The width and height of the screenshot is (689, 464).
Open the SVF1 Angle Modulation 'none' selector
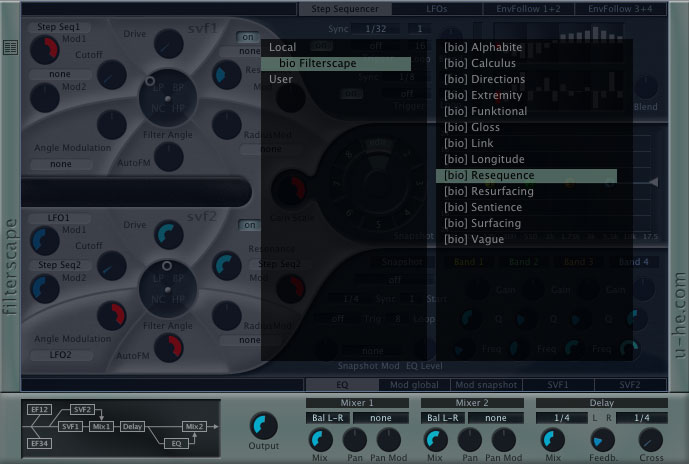61,164
